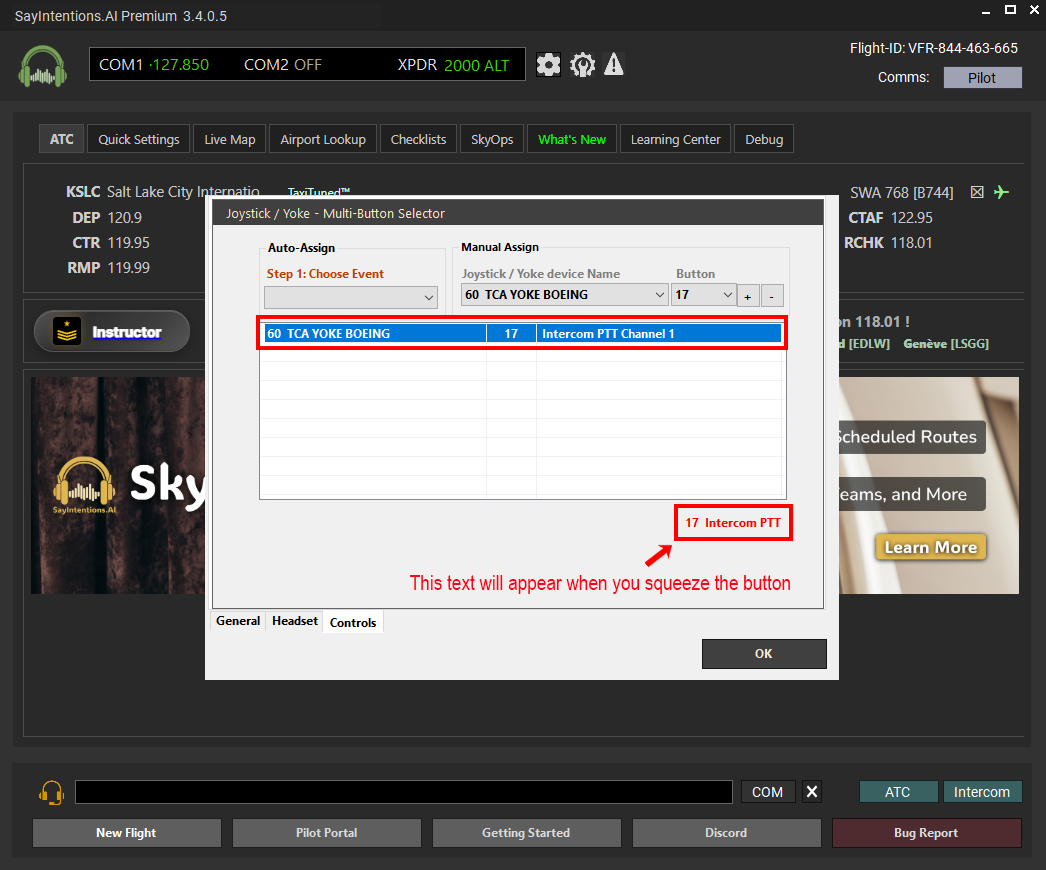1046x870 pixels.
Task: Click the Genève [LSGG] link
Action: click(x=946, y=344)
